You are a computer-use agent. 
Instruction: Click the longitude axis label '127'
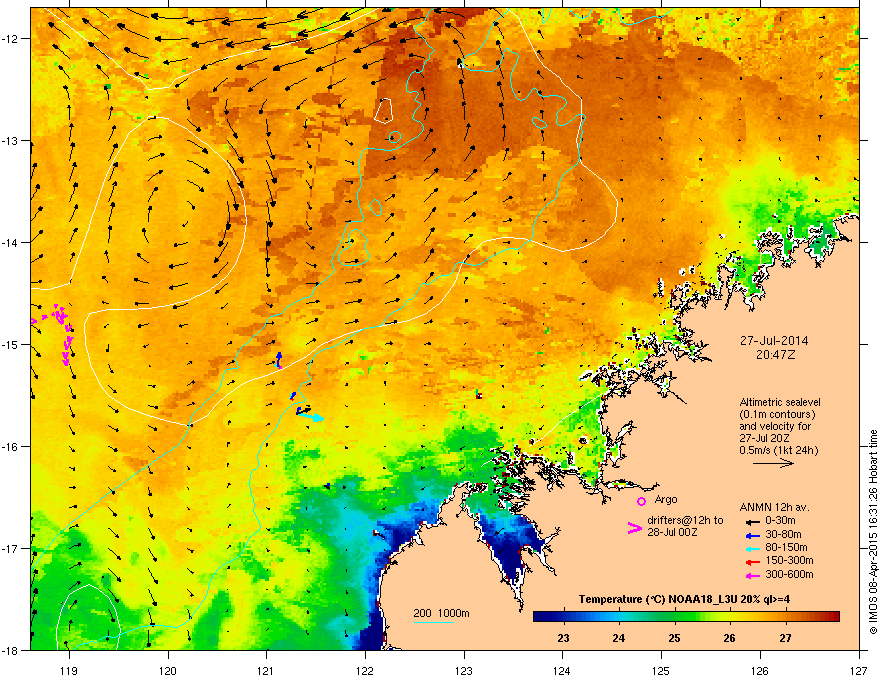pyautogui.click(x=859, y=670)
